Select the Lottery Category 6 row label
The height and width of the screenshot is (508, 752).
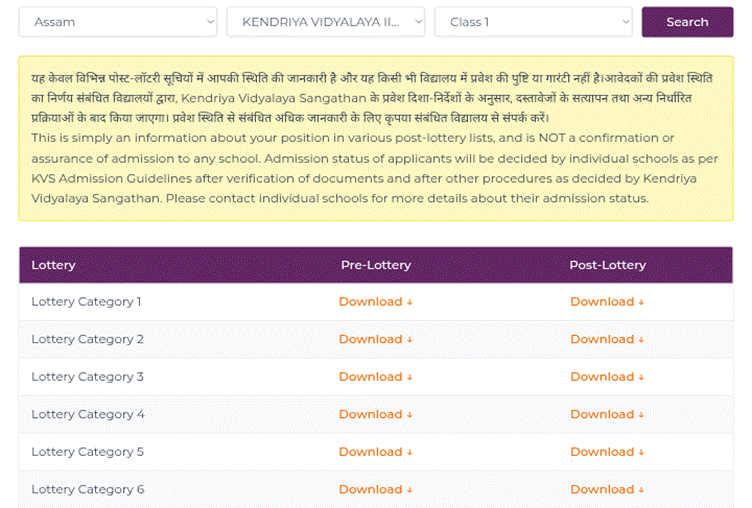pos(88,489)
